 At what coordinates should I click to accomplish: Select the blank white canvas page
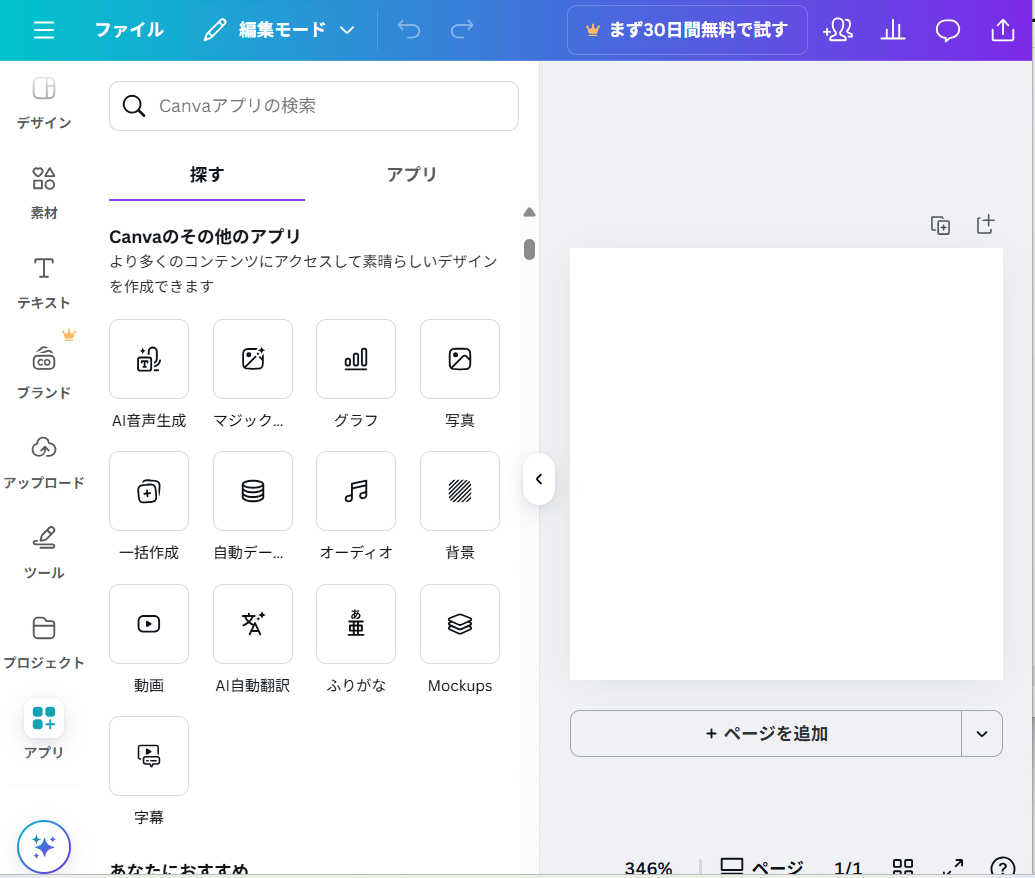786,464
